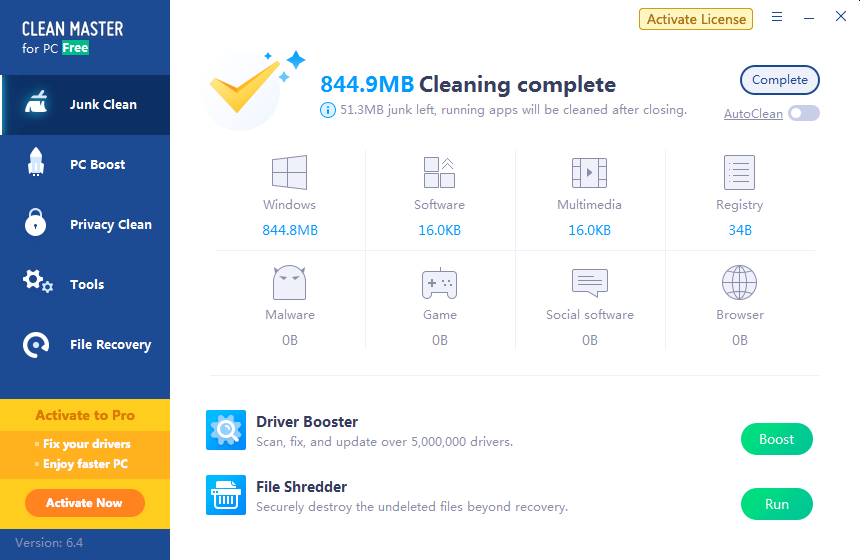
Task: Select the Multimedia film icon
Action: [589, 172]
